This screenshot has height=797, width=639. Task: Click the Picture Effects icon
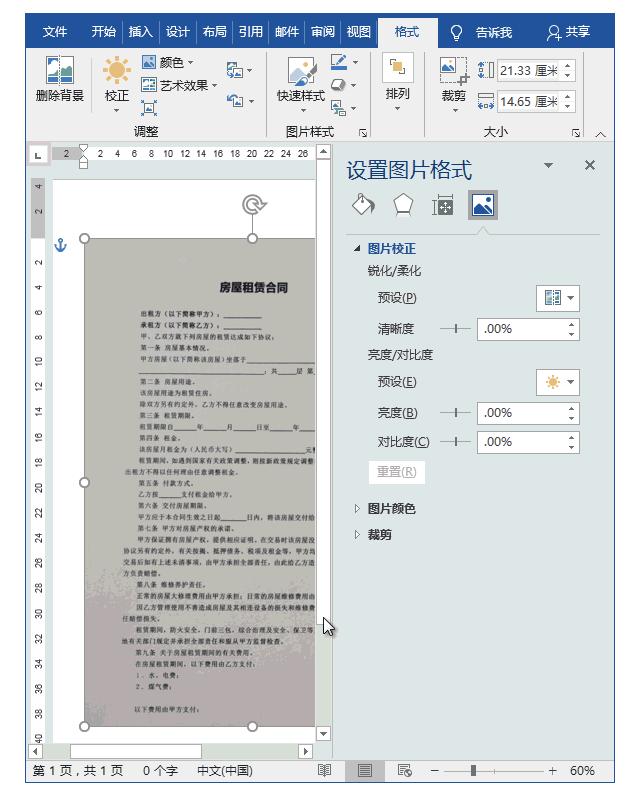339,85
